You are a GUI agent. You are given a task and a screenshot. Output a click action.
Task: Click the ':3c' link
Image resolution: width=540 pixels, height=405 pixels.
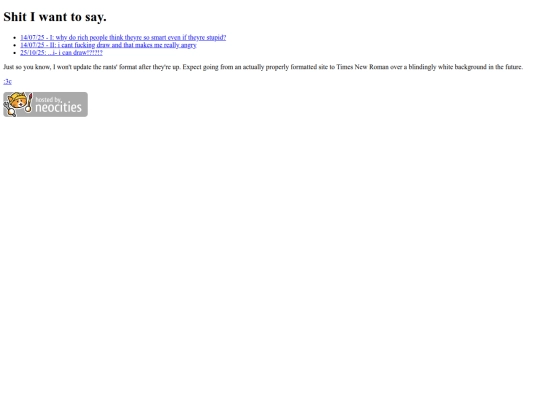tap(8, 81)
